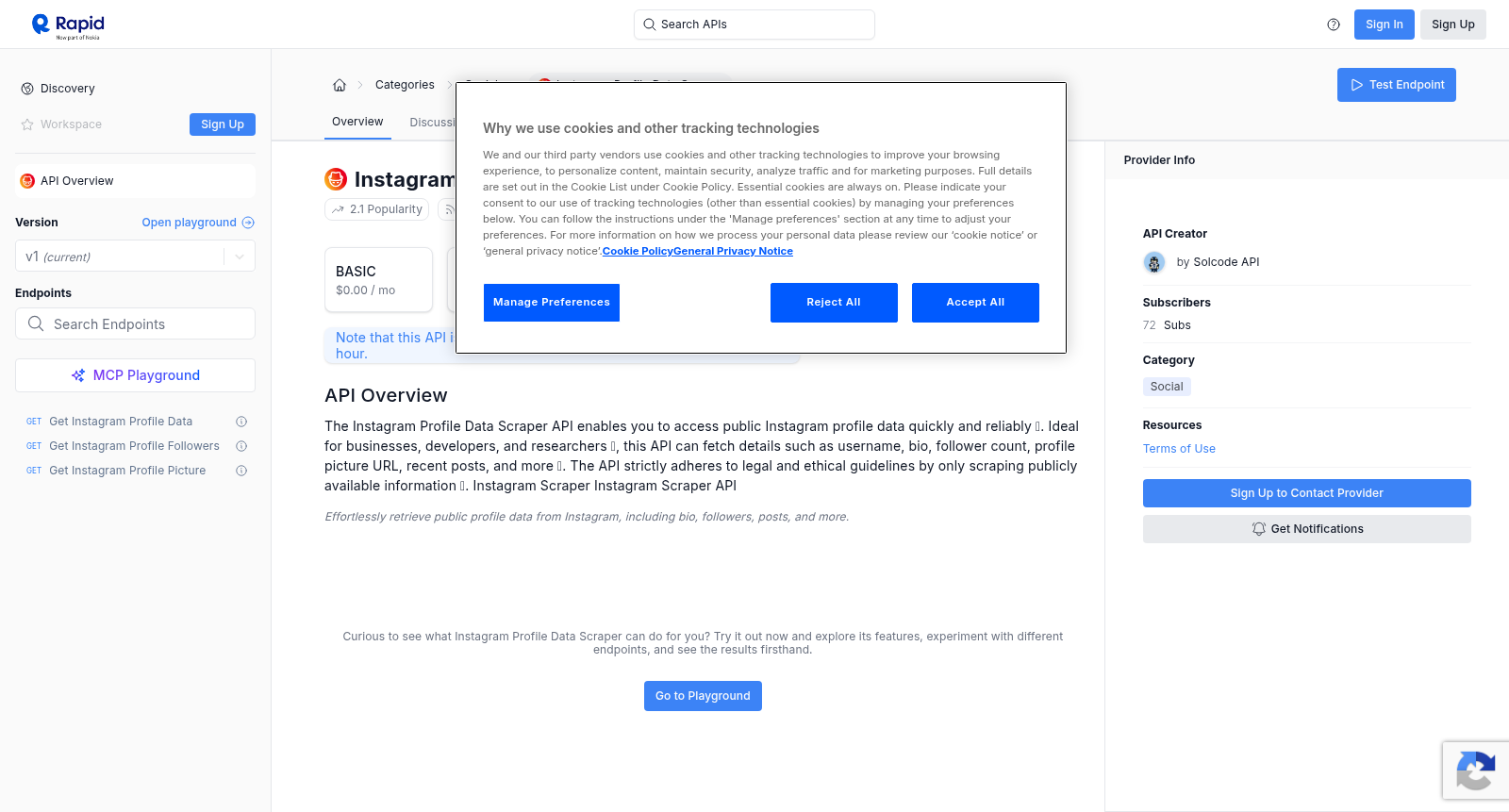The height and width of the screenshot is (812, 1509).
Task: Open Get Instagram Profile Data endpoint
Action: [121, 422]
